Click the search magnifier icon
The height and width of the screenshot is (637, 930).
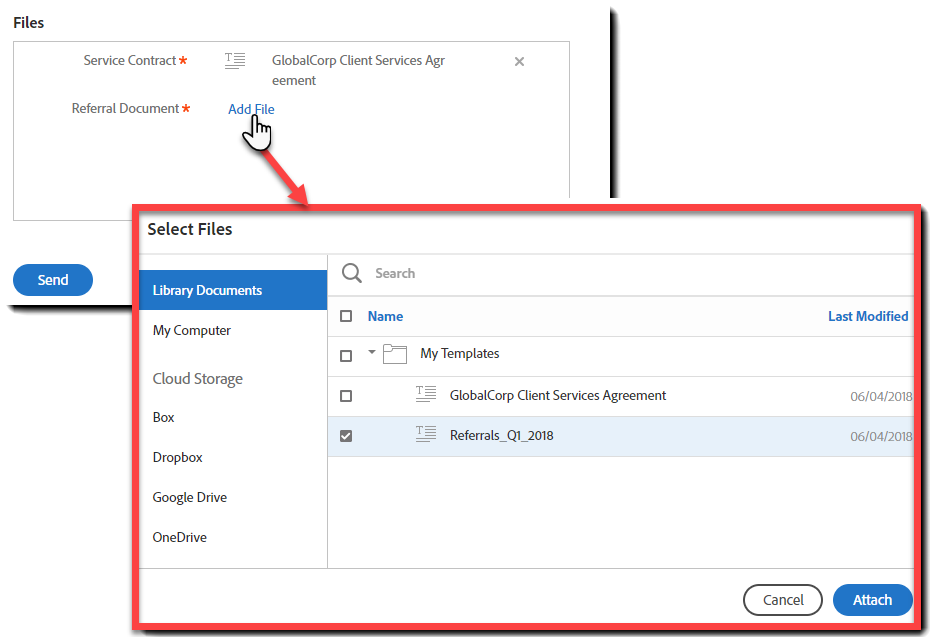(351, 273)
